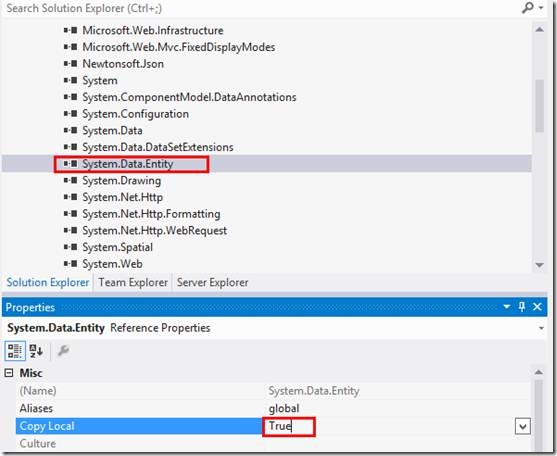Click the reference icon beside Newtonsoft.Json

(70, 64)
